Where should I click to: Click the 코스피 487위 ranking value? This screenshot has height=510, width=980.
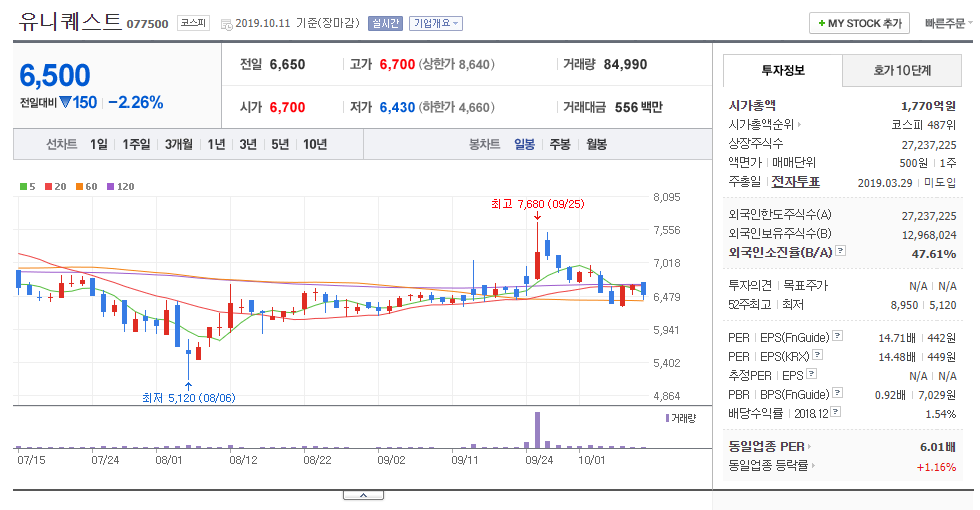coord(924,125)
